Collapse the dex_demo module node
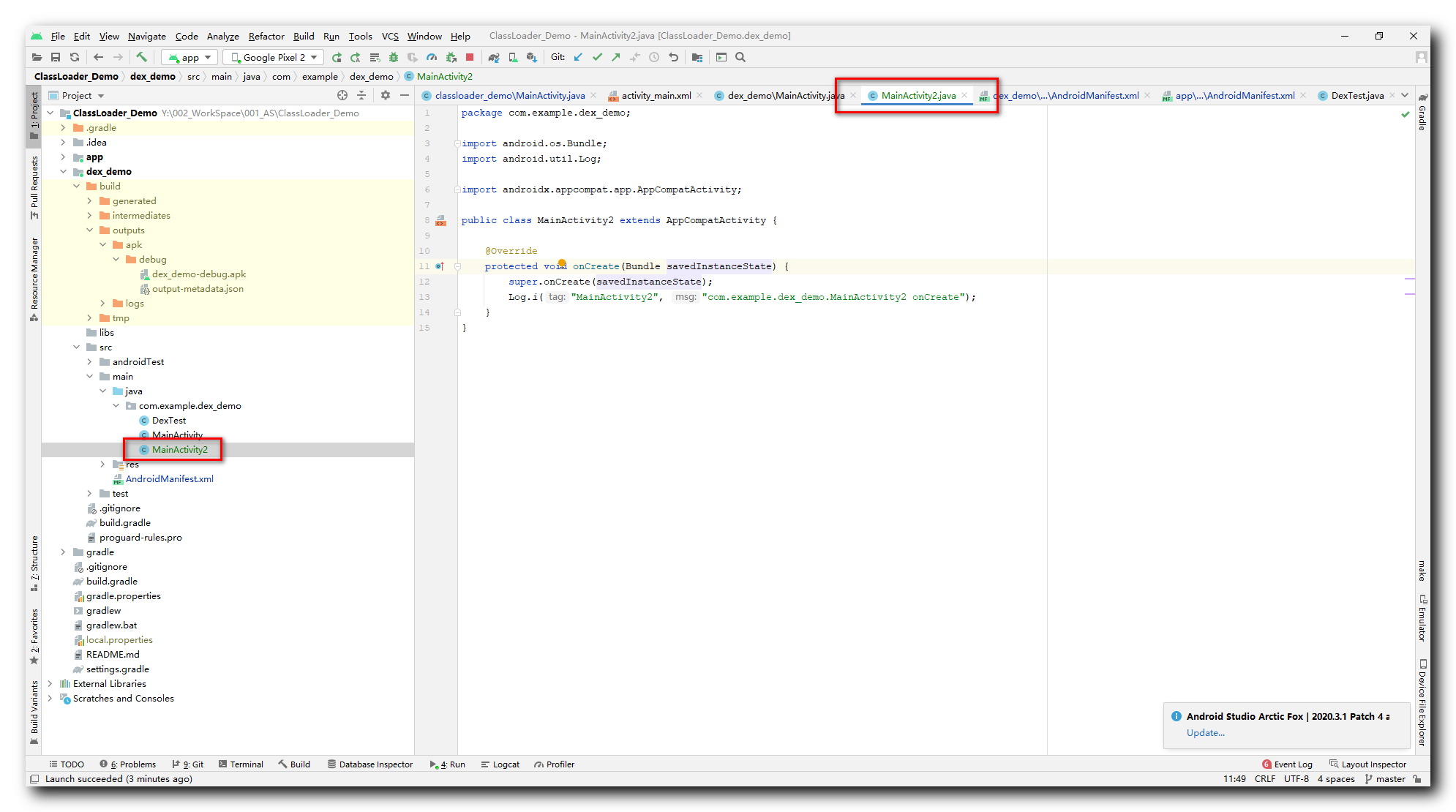Image resolution: width=1456 pixels, height=812 pixels. coord(63,172)
